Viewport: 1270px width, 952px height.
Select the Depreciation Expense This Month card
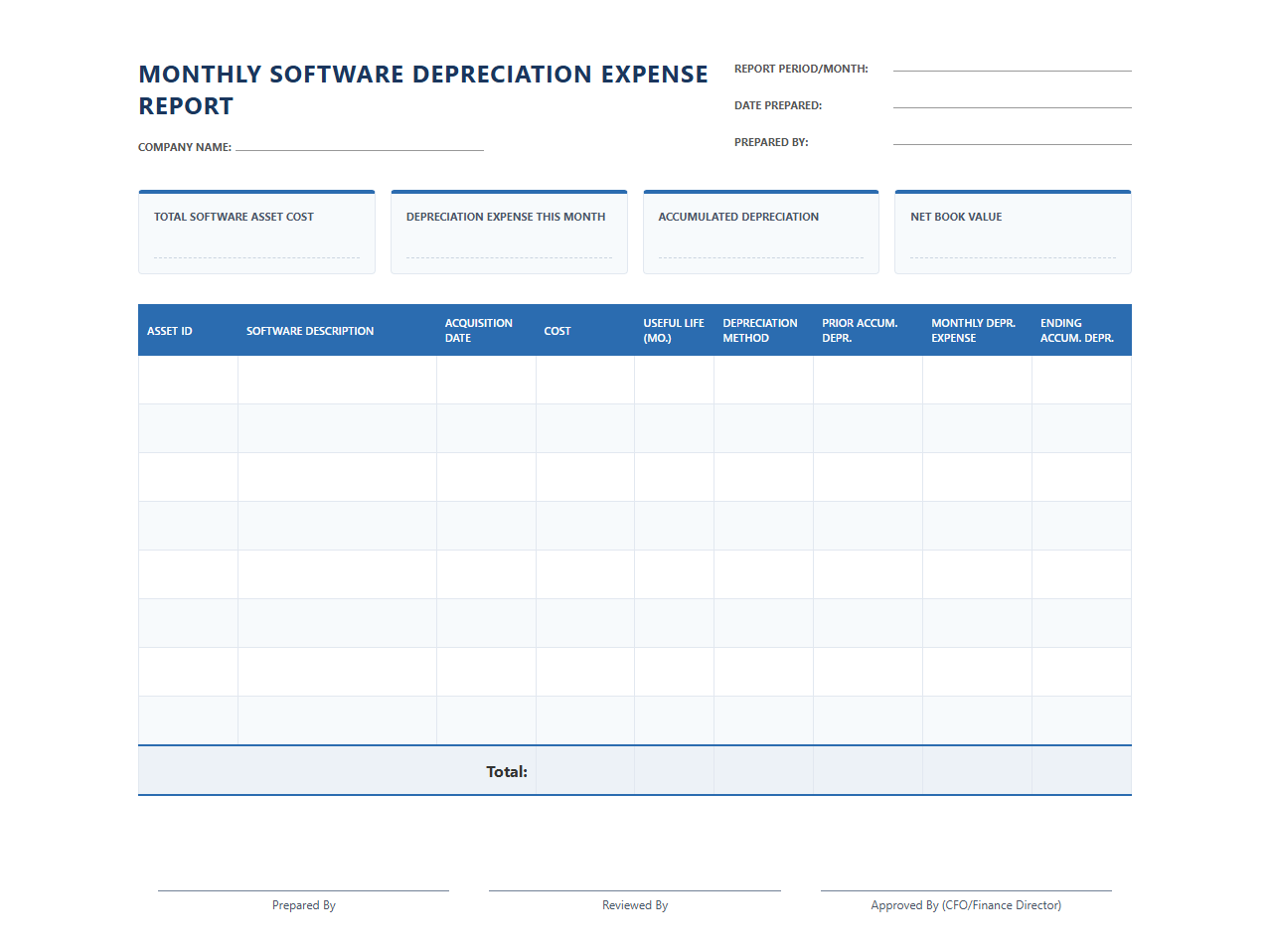(509, 233)
